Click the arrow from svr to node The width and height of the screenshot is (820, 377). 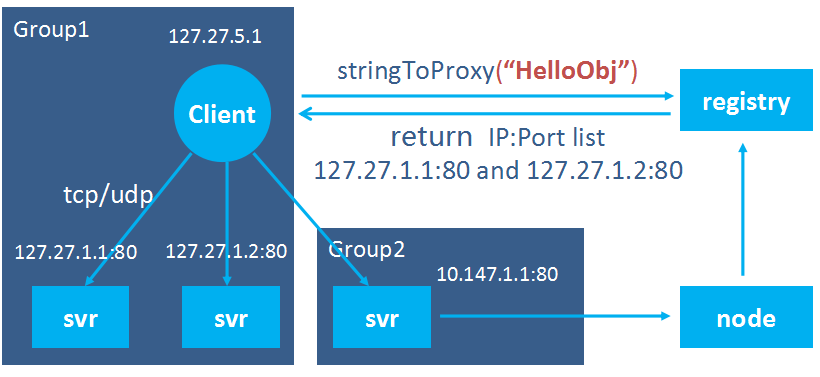point(555,316)
